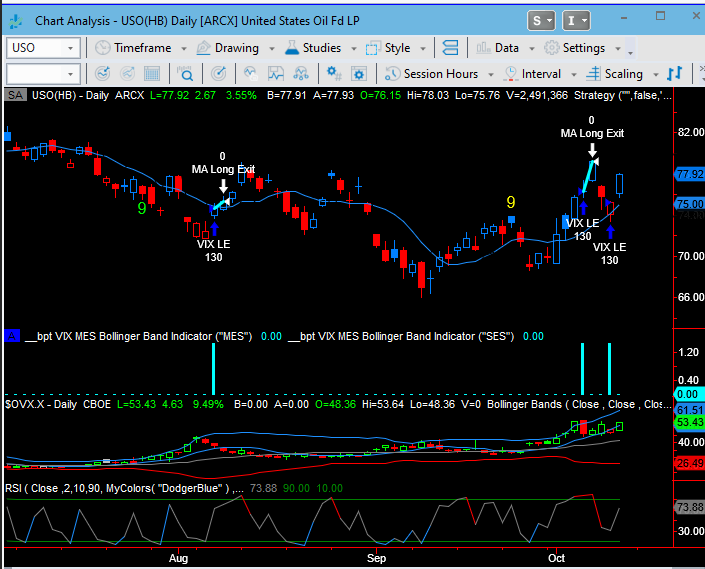Click the Style dropdown arrow

[423, 49]
